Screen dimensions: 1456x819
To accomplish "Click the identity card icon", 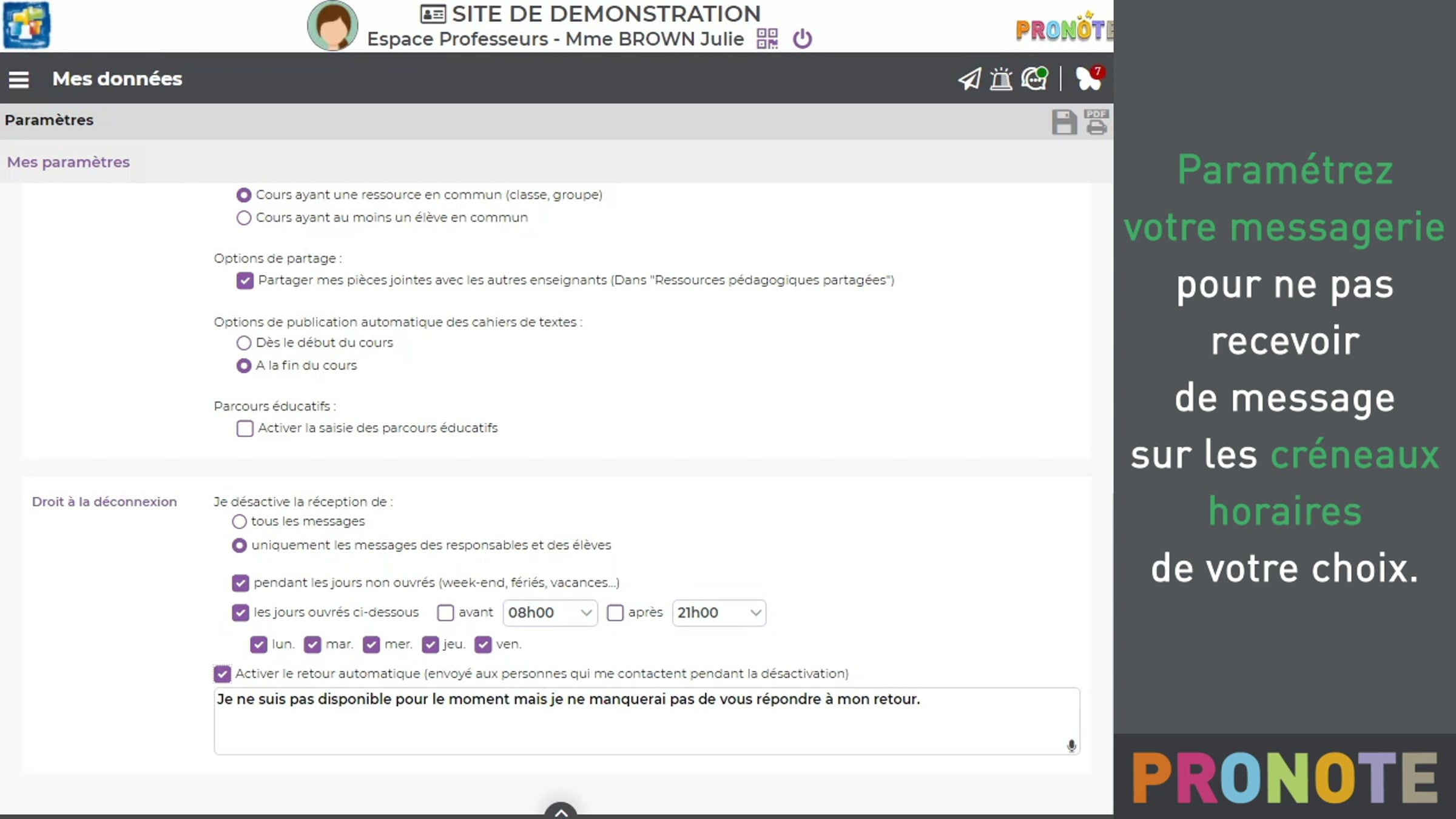I will (x=433, y=14).
